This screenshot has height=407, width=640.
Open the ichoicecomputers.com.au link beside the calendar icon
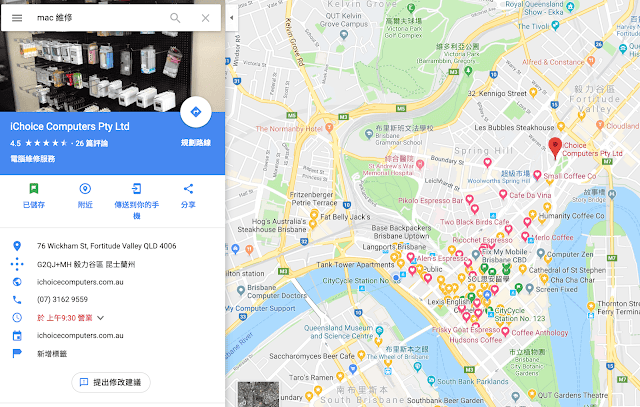pyautogui.click(x=80, y=335)
